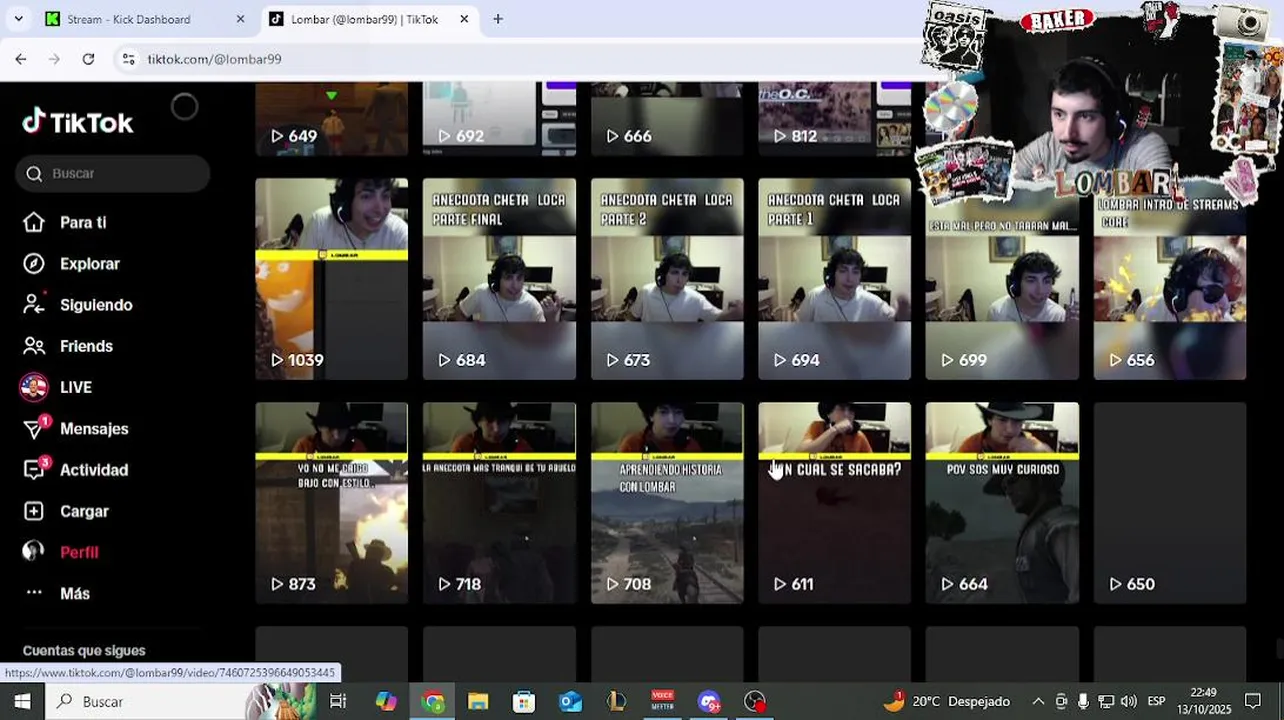Click the Cargar plus-square icon
The height and width of the screenshot is (720, 1284).
coord(34,511)
